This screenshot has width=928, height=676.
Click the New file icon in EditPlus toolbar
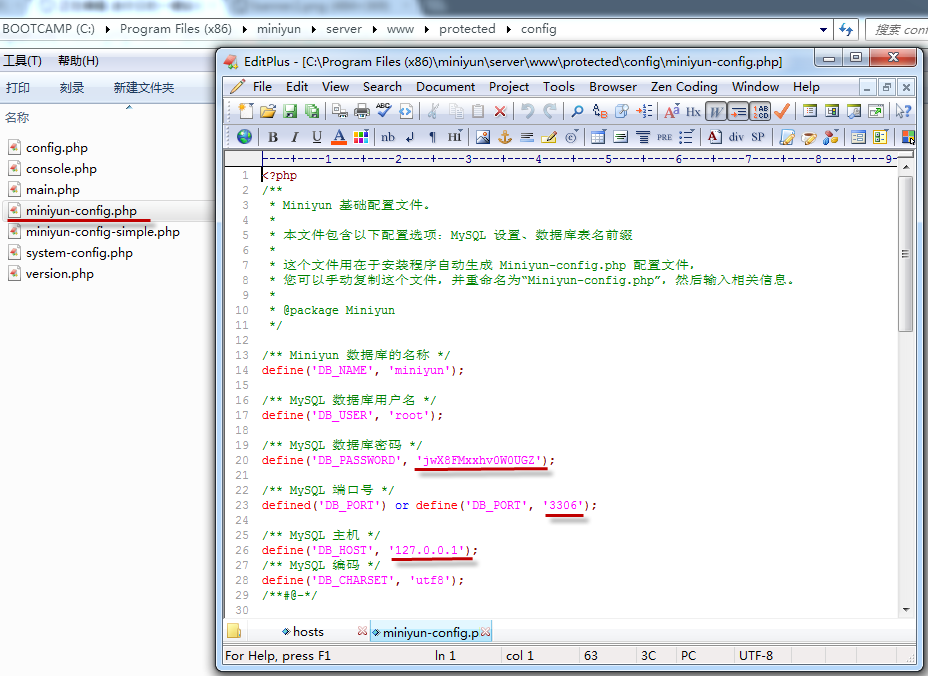(246, 111)
